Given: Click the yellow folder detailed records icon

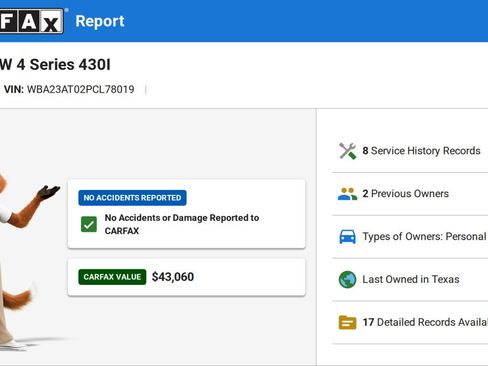Looking at the screenshot, I should [347, 322].
